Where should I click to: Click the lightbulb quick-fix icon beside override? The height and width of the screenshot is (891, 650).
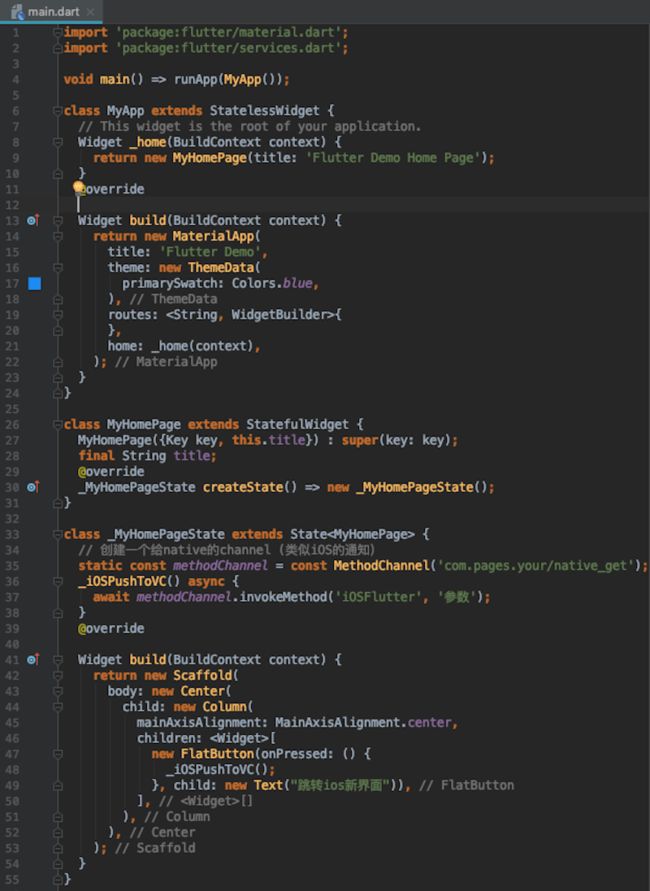point(78,186)
